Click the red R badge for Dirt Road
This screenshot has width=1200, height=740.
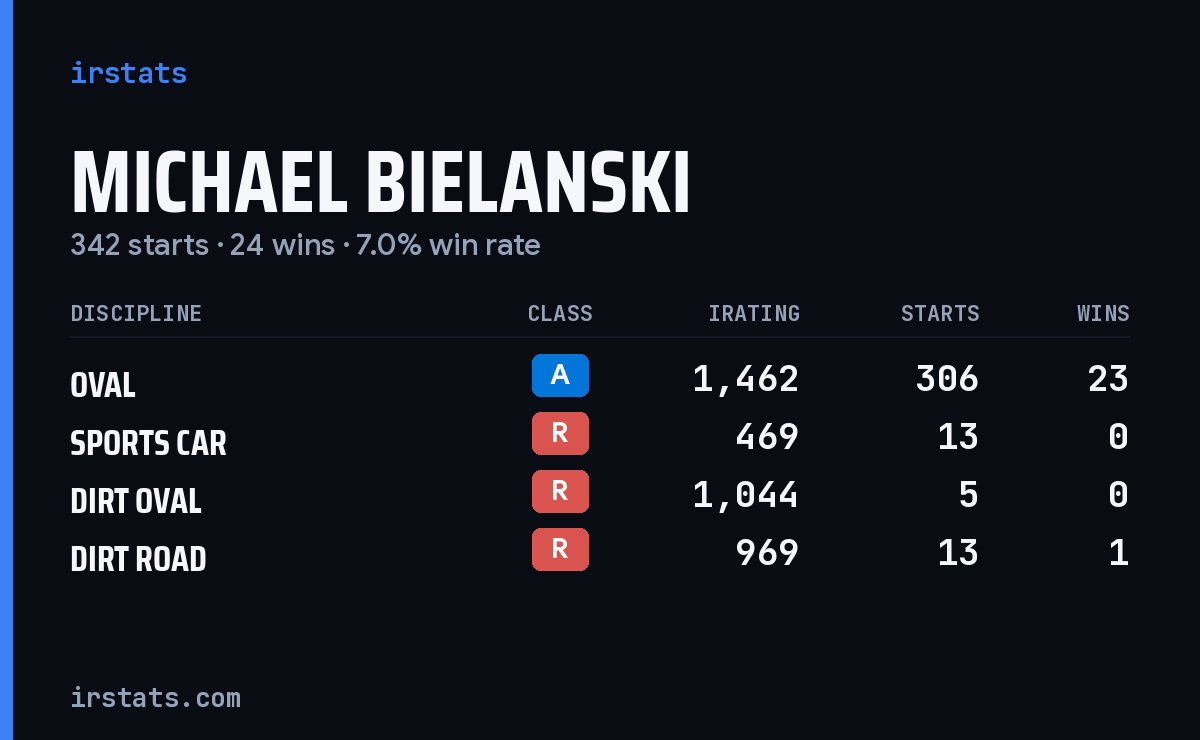pos(560,549)
